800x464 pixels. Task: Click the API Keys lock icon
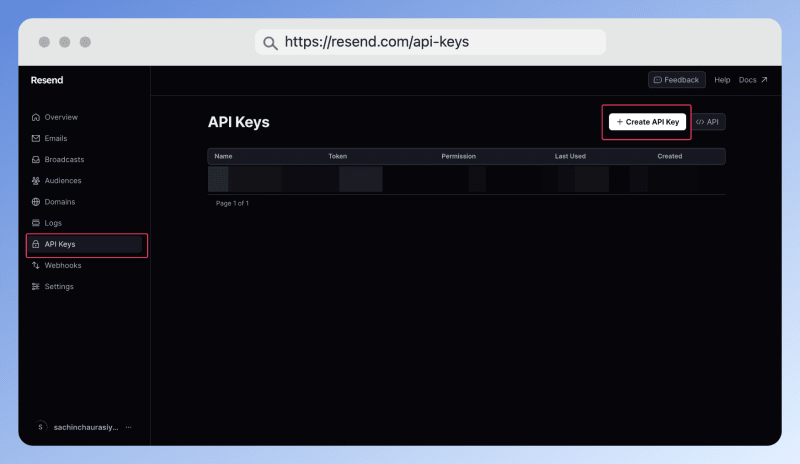36,244
